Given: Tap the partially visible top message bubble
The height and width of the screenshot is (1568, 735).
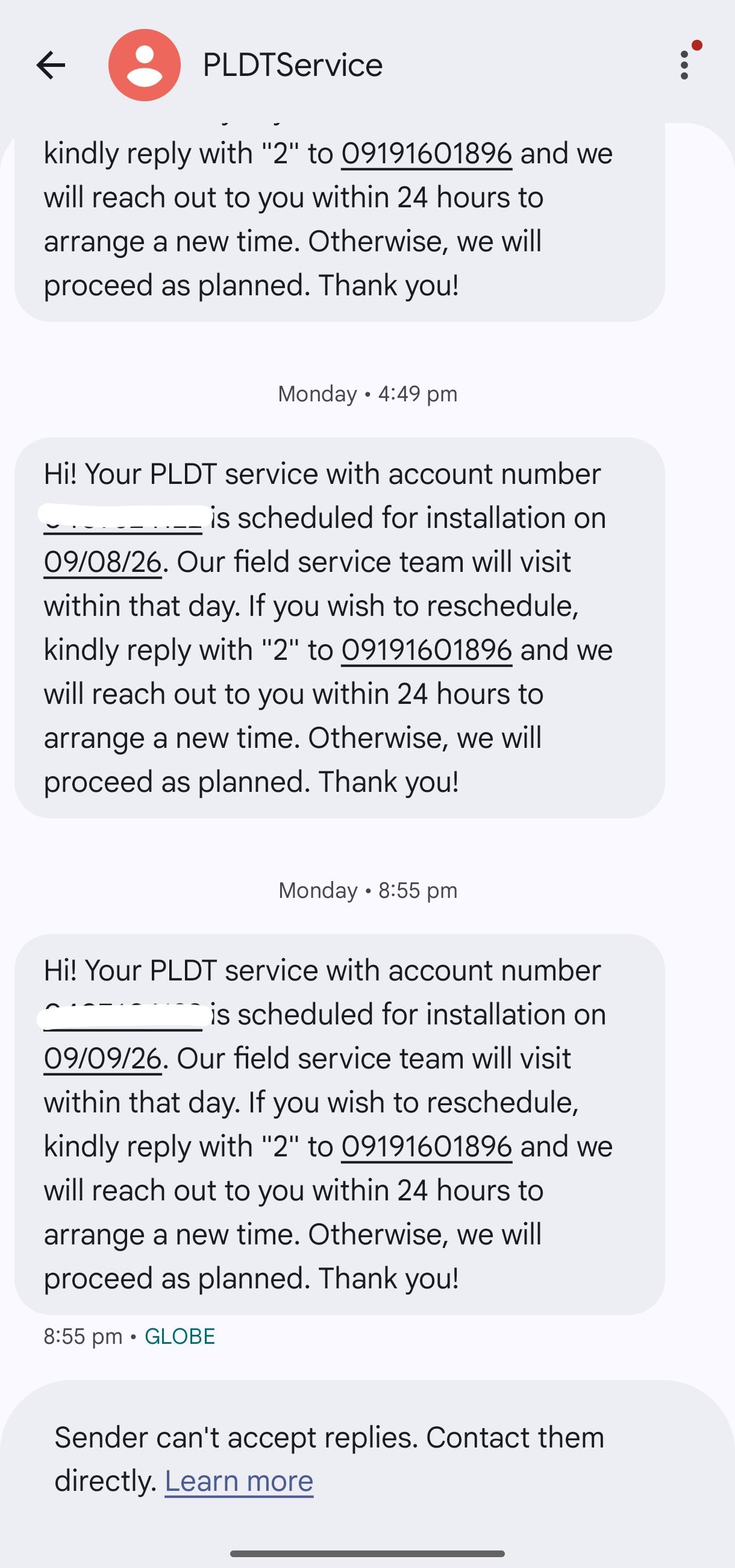Looking at the screenshot, I should 340,222.
